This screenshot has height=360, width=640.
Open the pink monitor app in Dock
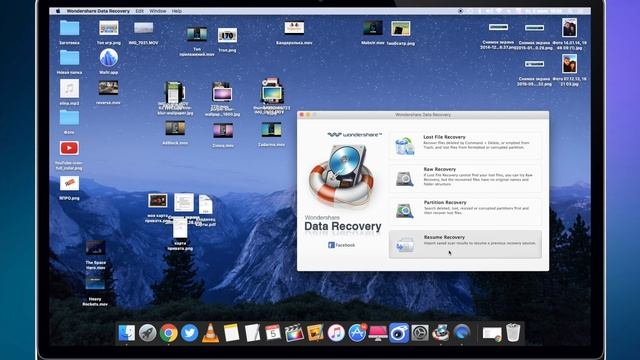click(378, 333)
